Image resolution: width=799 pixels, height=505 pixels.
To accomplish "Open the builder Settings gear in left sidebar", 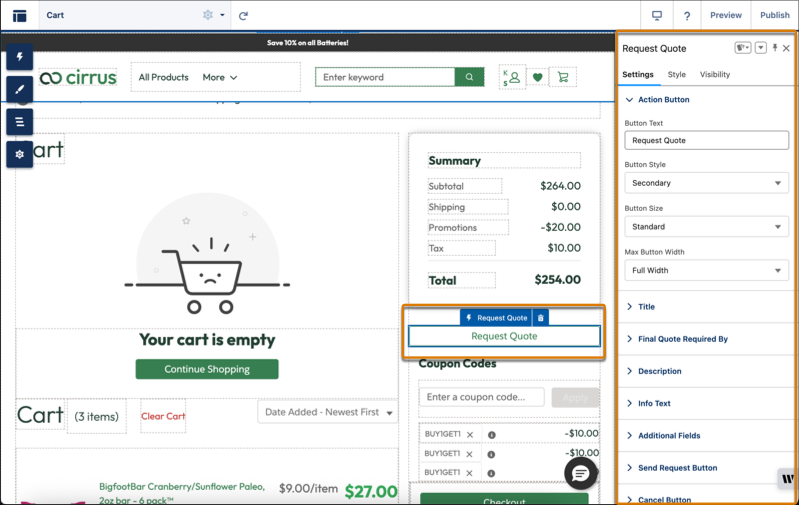I will (x=20, y=154).
